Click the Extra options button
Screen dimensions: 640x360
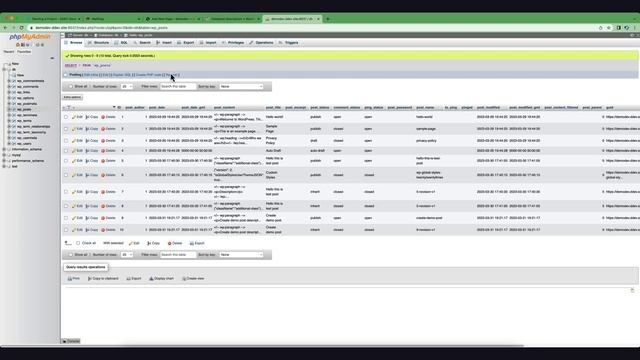(72, 98)
